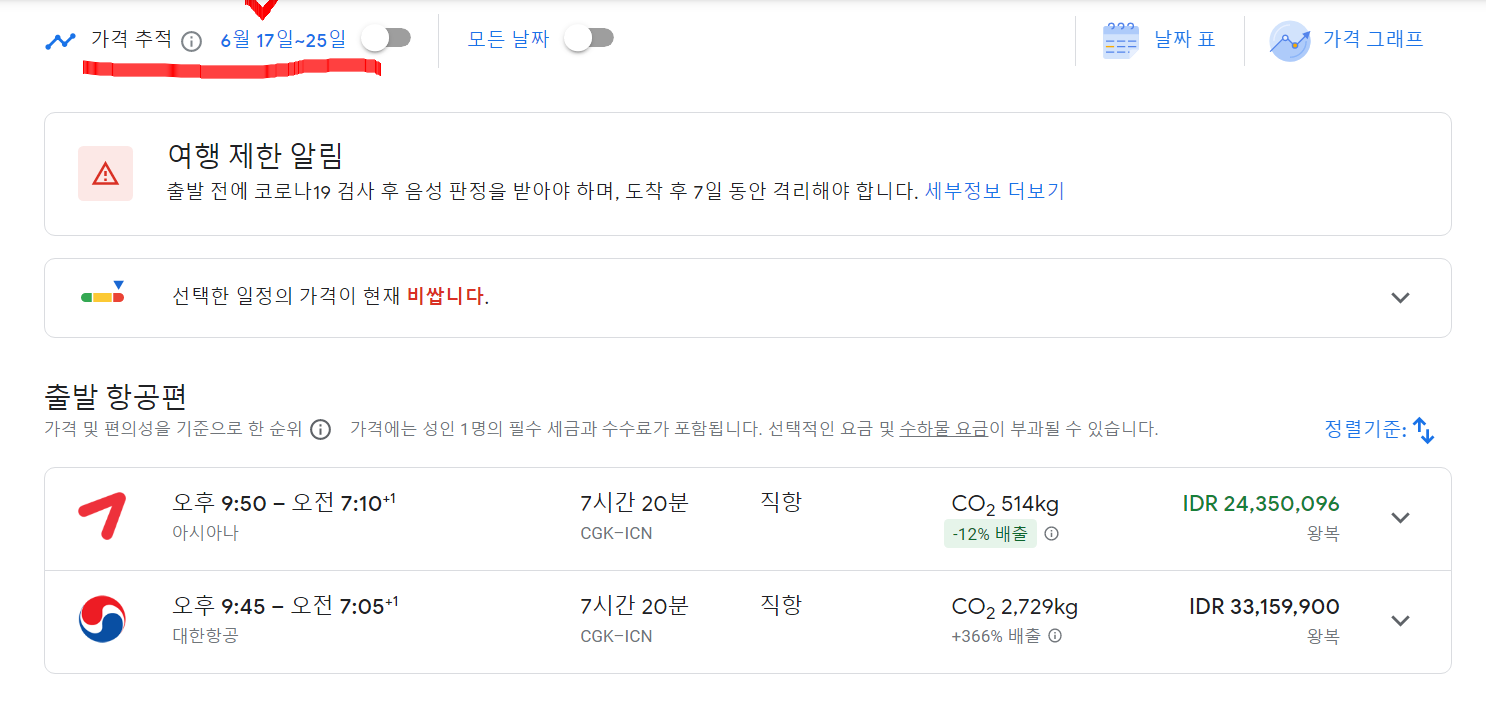Screen dimensions: 1486x712
Task: Expand the Asiana flight details
Action: (1400, 517)
